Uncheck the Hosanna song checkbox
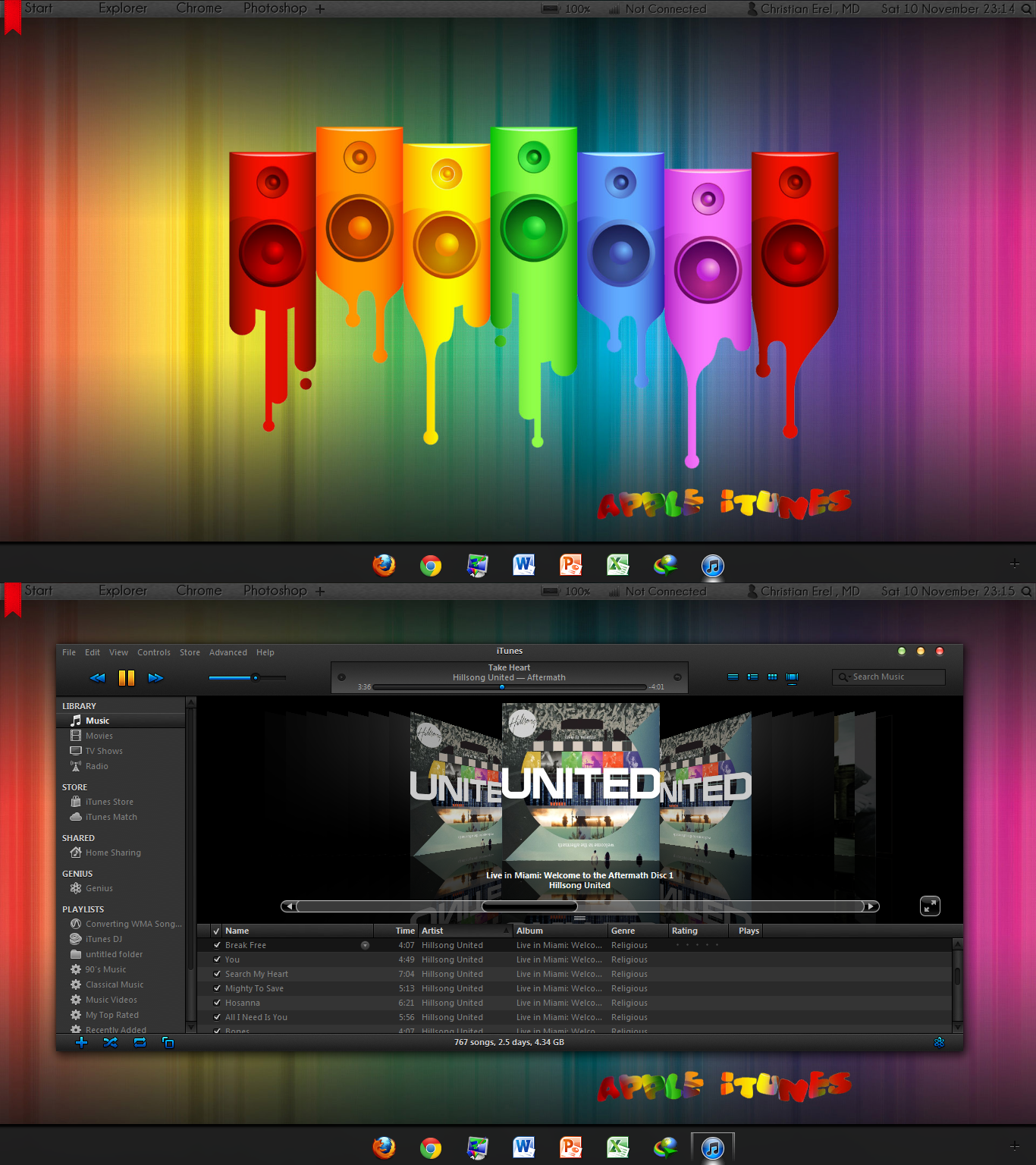The width and height of the screenshot is (1036, 1165). pos(217,1003)
